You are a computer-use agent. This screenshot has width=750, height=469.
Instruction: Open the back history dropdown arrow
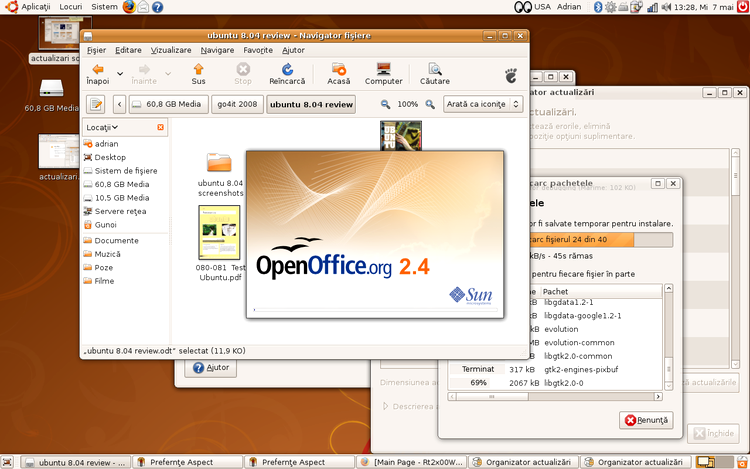pyautogui.click(x=120, y=73)
